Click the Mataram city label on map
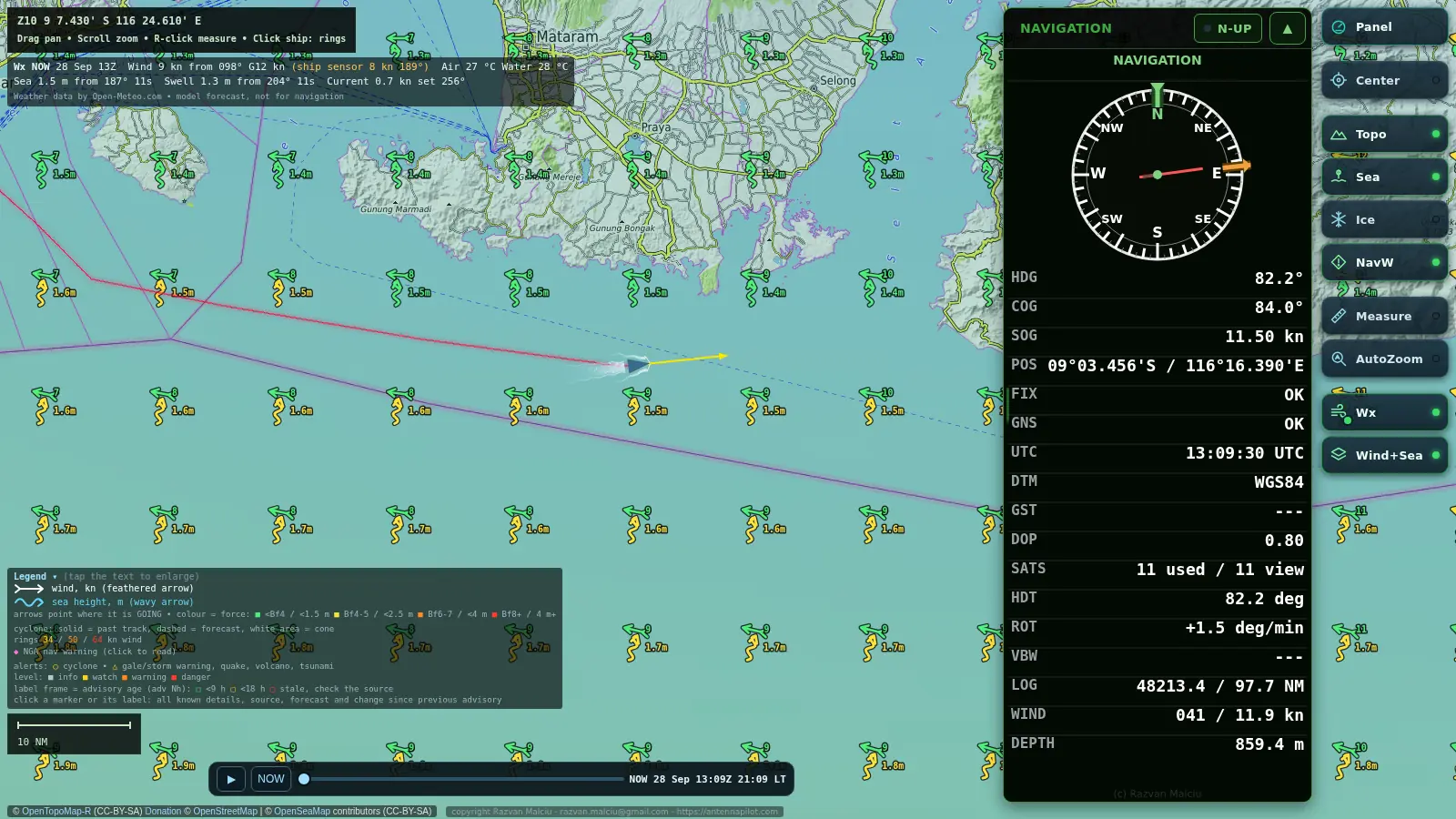The width and height of the screenshot is (1456, 819). point(567,36)
